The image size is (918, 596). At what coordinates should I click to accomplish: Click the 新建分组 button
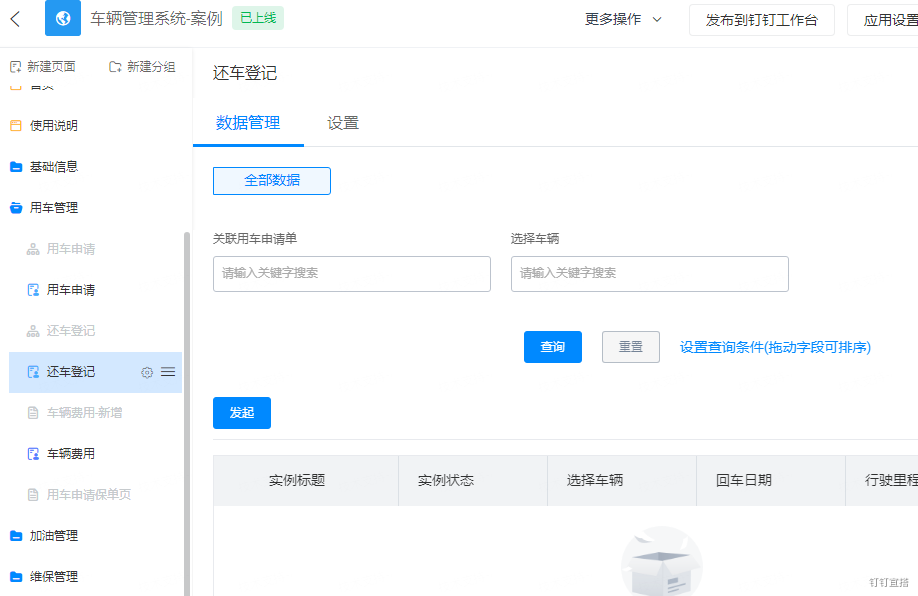[142, 67]
